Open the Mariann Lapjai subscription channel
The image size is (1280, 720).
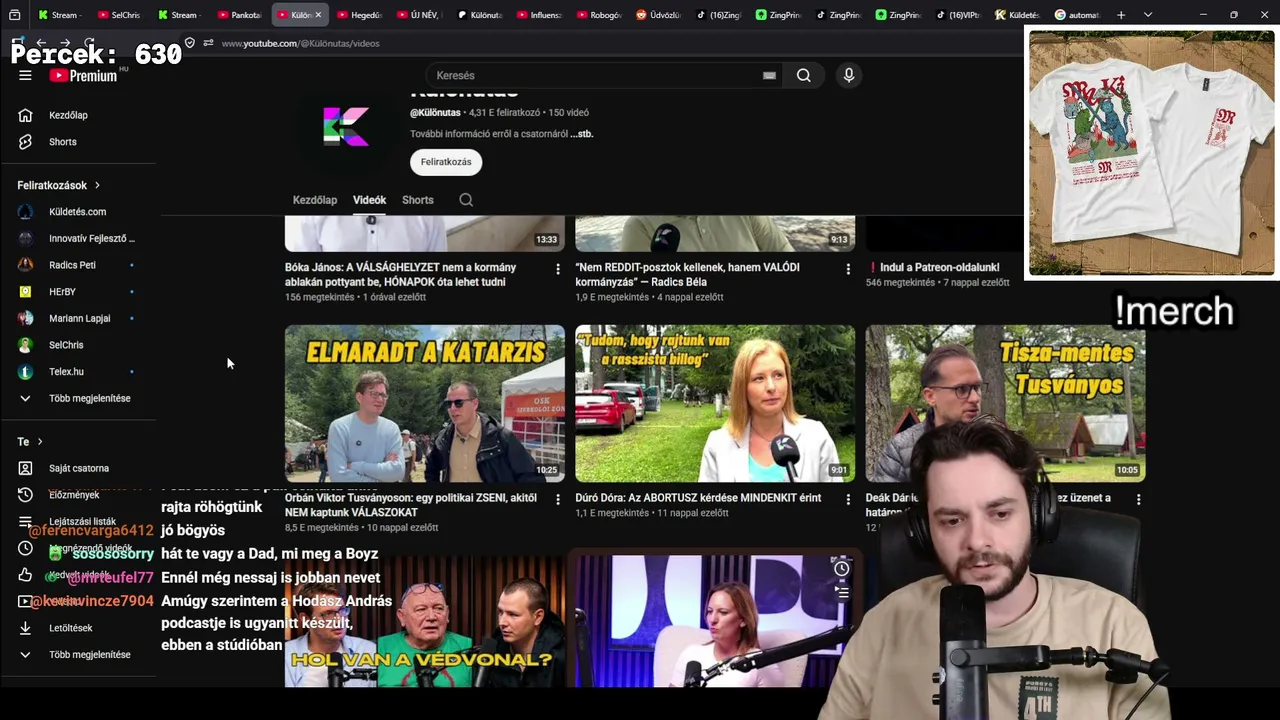(79, 318)
